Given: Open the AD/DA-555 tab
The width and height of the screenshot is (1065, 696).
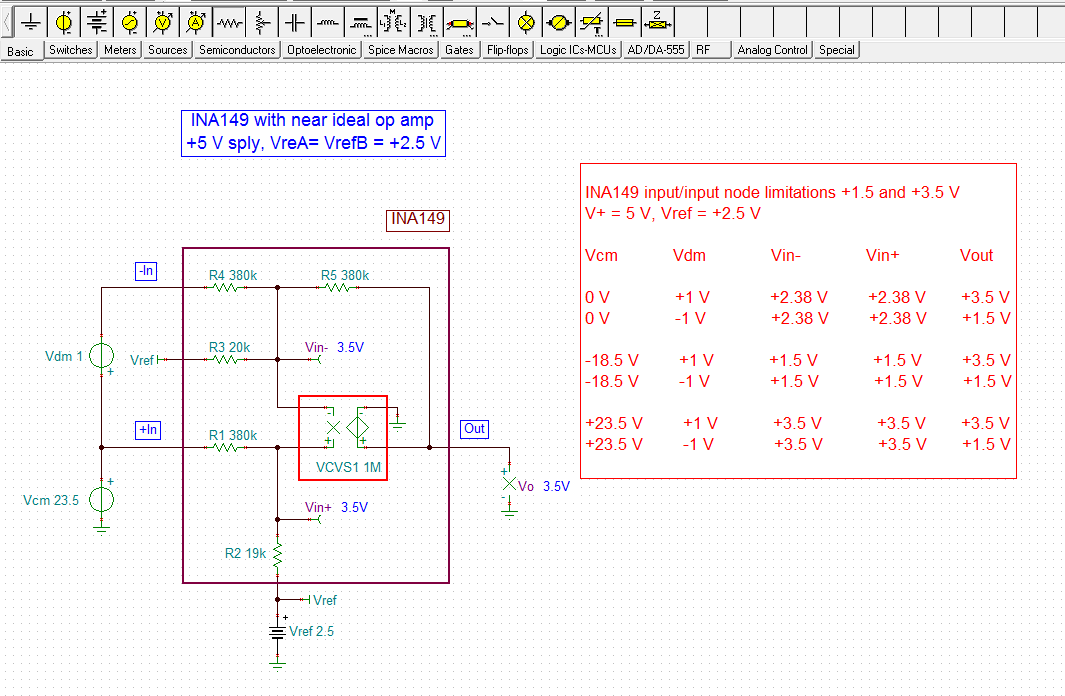Looking at the screenshot, I should pos(656,50).
